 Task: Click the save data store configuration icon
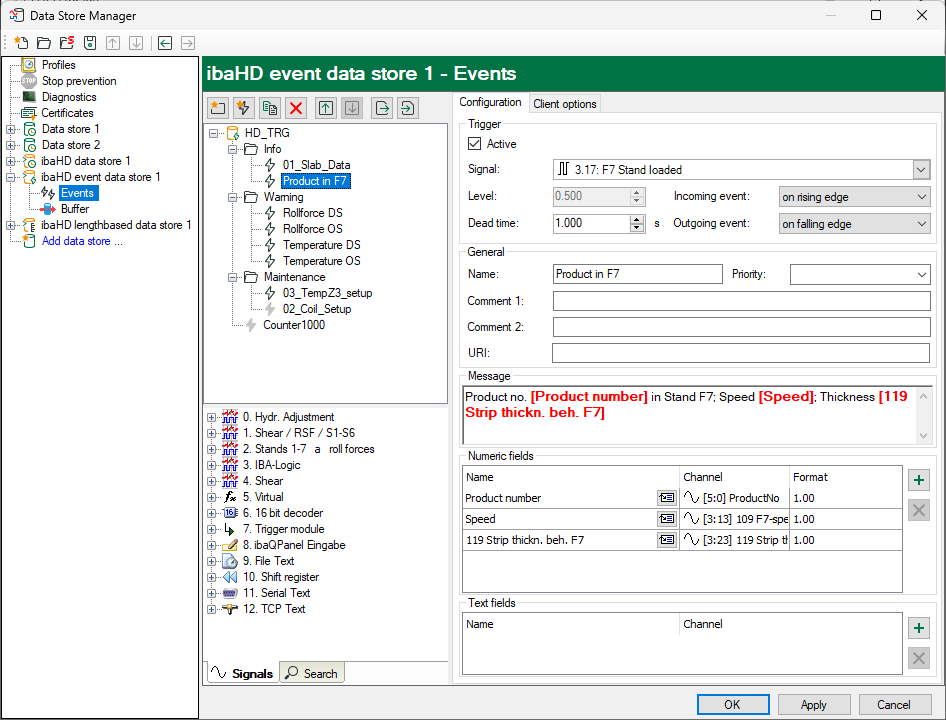(x=90, y=43)
